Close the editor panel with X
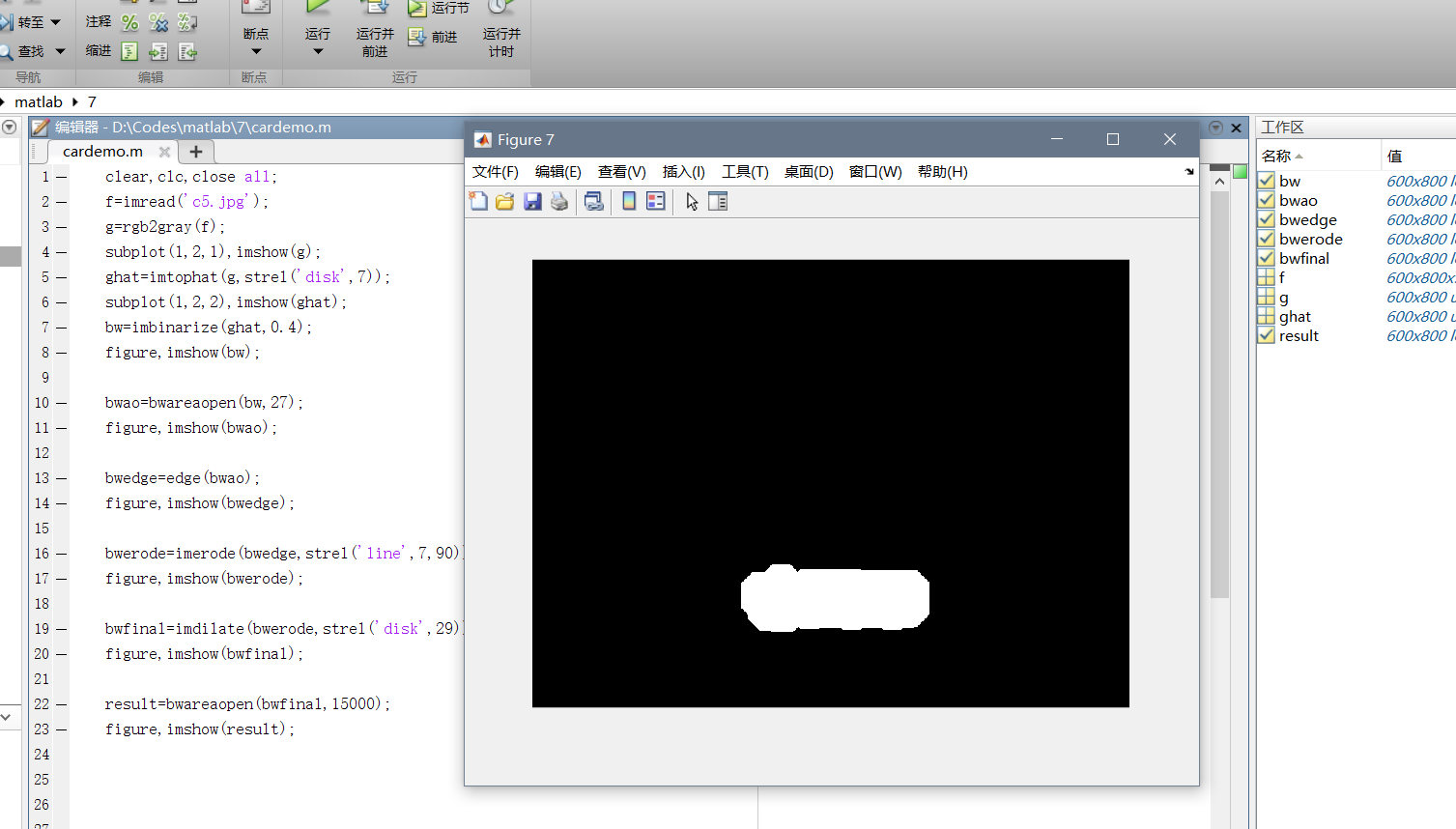This screenshot has height=829, width=1456. pyautogui.click(x=1236, y=128)
